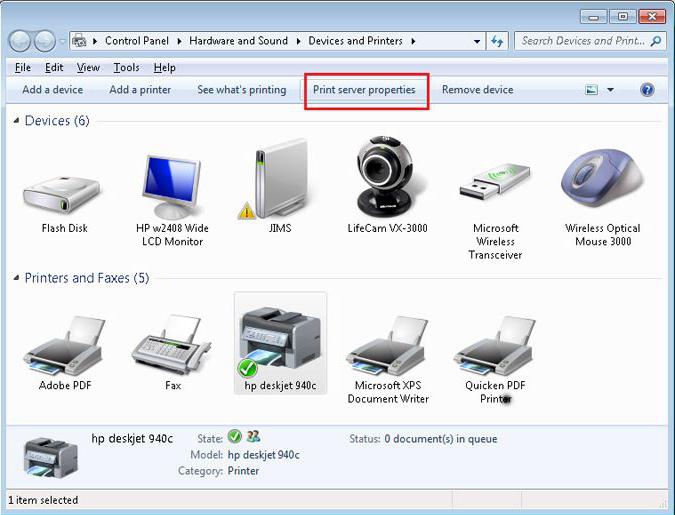675x515 pixels.
Task: Click the address bar control panel icon
Action: (79, 41)
